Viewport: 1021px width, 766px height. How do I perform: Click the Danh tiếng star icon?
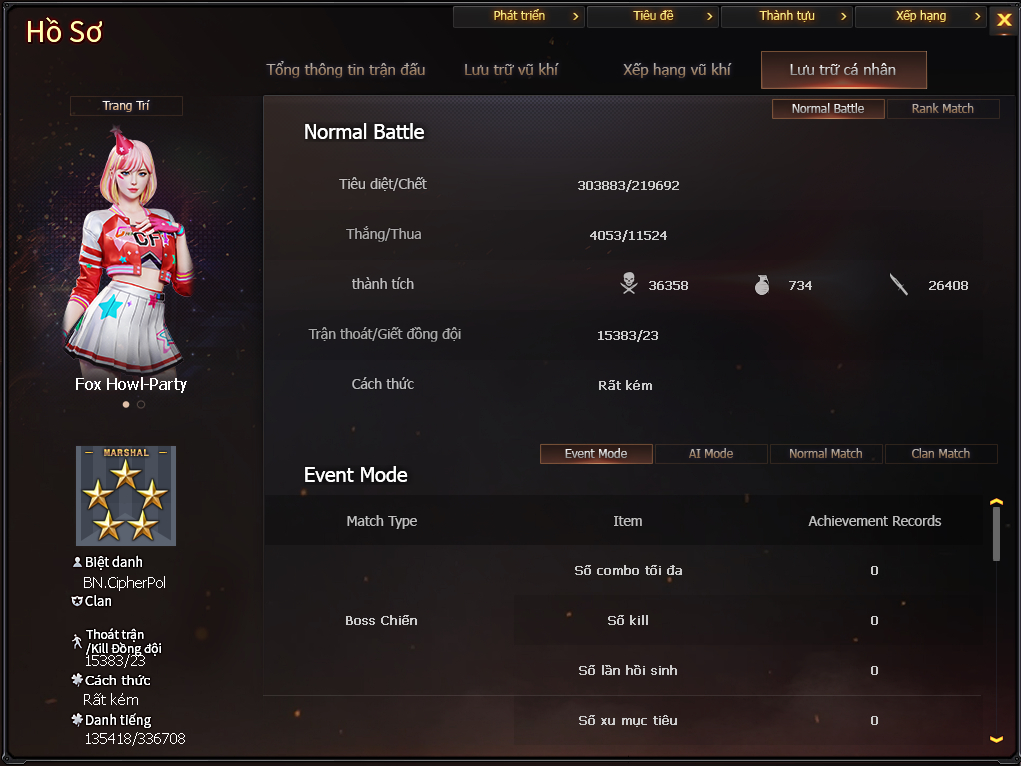click(x=77, y=719)
